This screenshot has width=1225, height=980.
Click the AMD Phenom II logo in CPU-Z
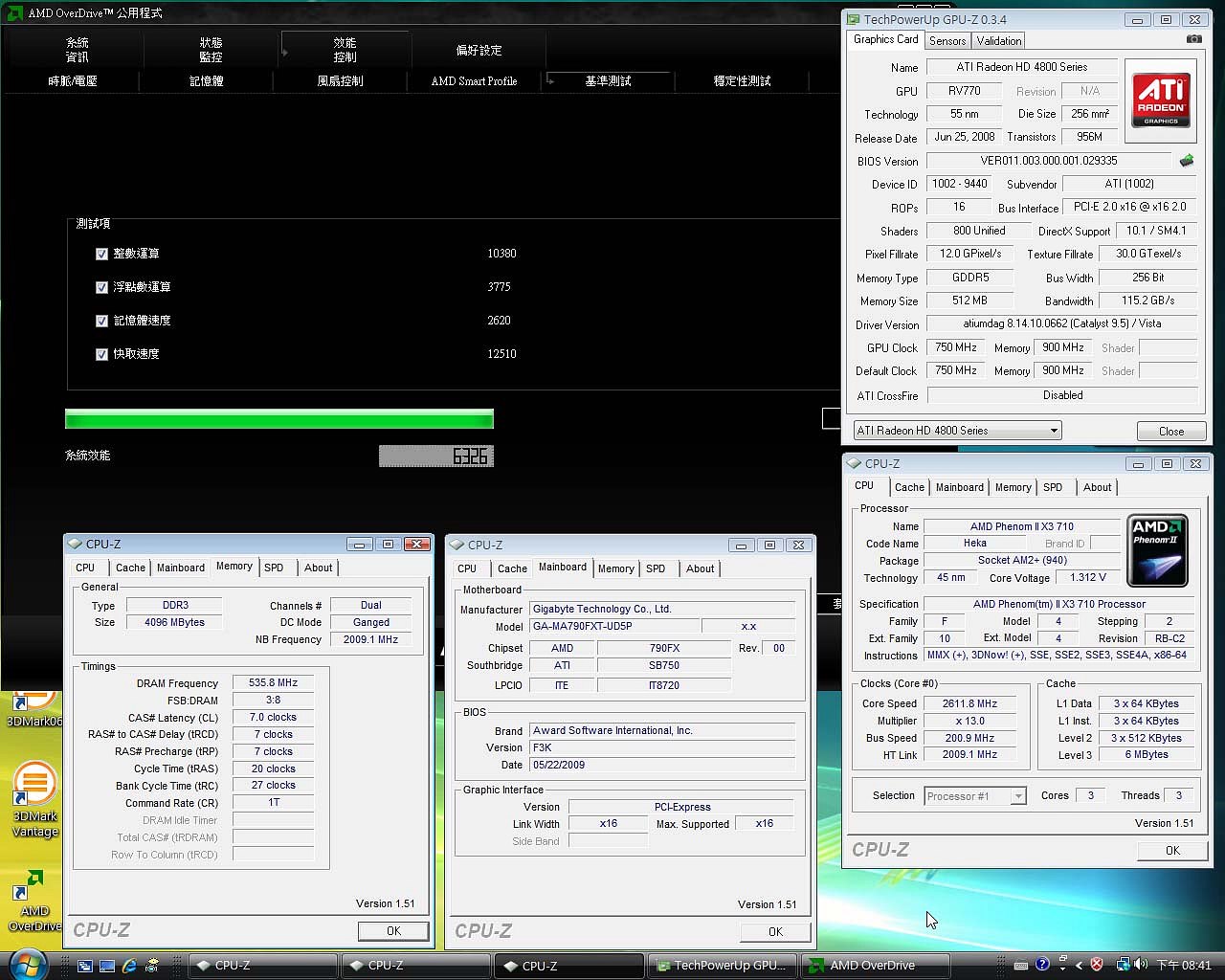pyautogui.click(x=1157, y=550)
